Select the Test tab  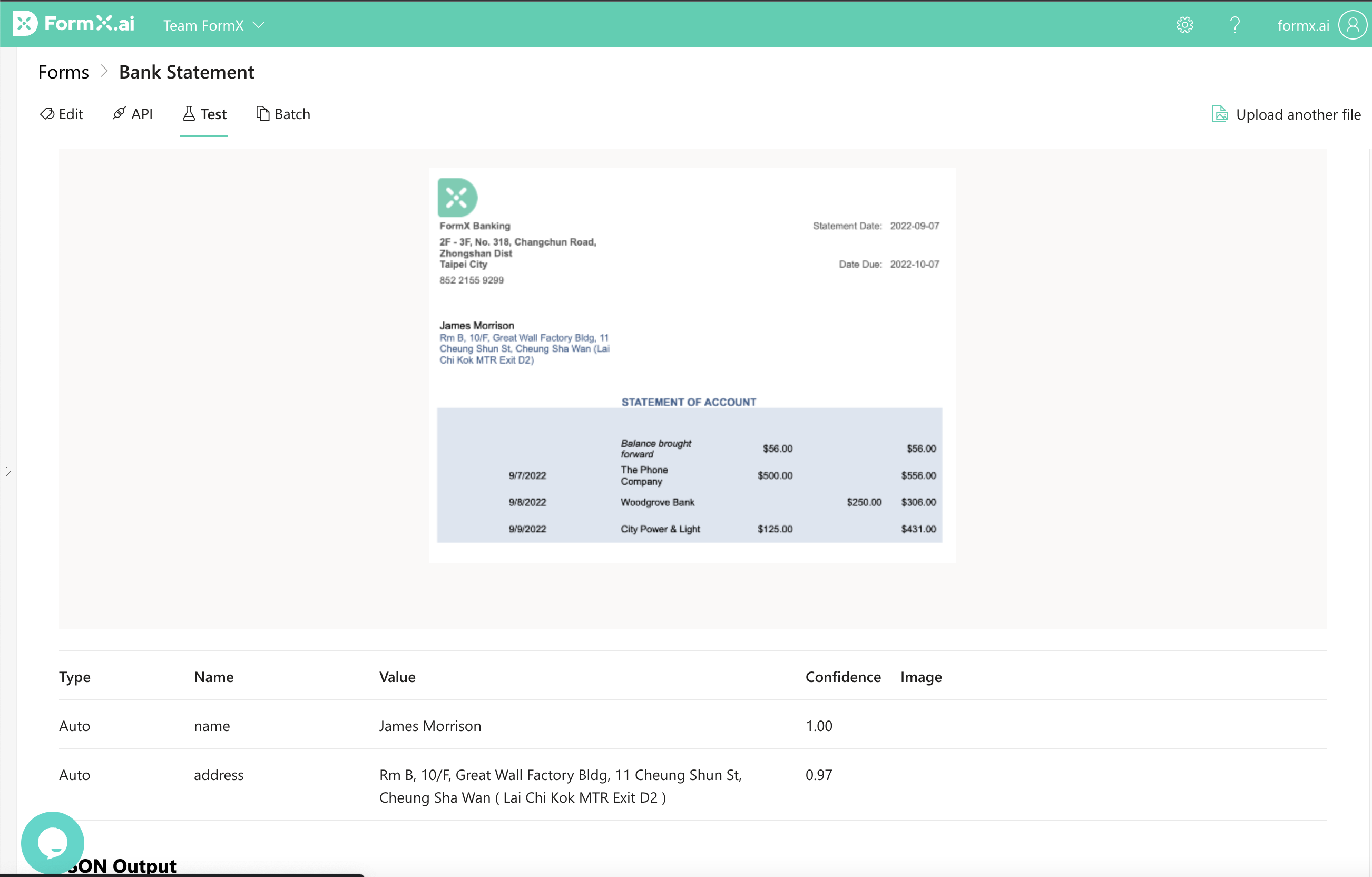(204, 114)
